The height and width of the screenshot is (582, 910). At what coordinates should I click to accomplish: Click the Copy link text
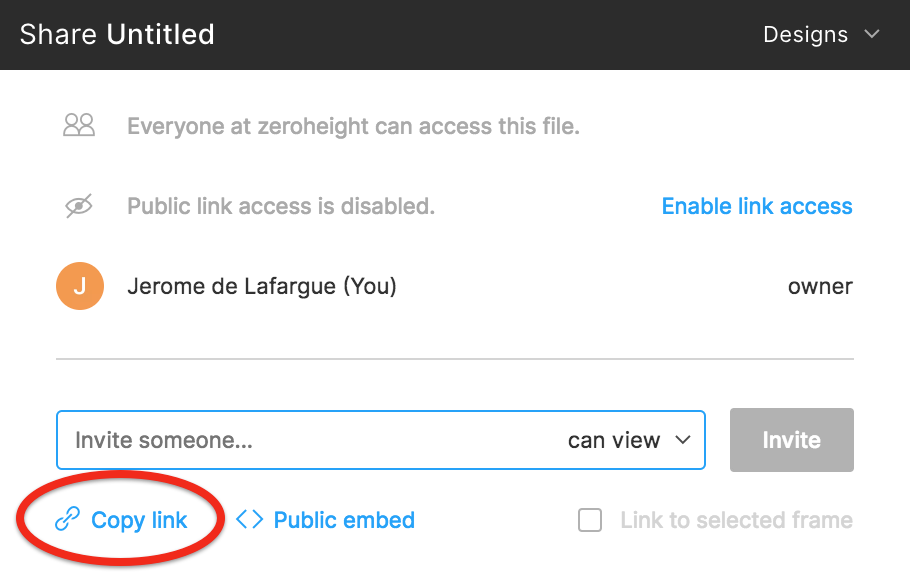tap(139, 520)
